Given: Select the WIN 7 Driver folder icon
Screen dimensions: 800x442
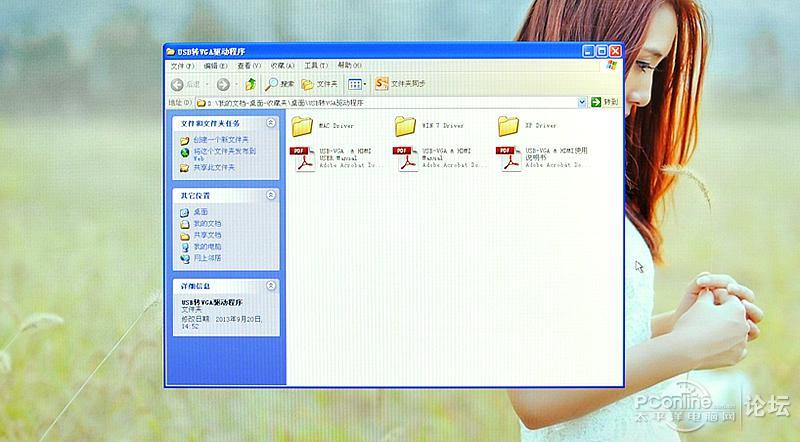Looking at the screenshot, I should click(x=405, y=126).
